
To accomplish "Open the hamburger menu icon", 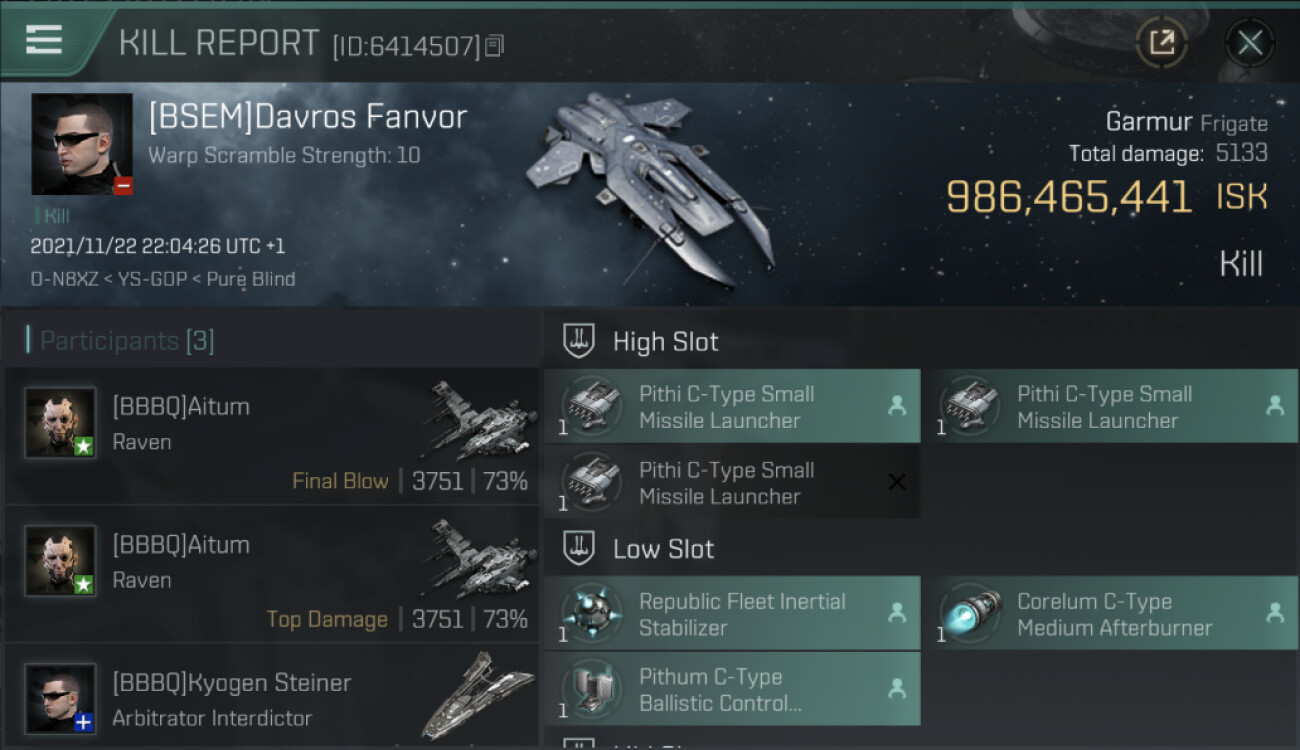I will coord(44,40).
